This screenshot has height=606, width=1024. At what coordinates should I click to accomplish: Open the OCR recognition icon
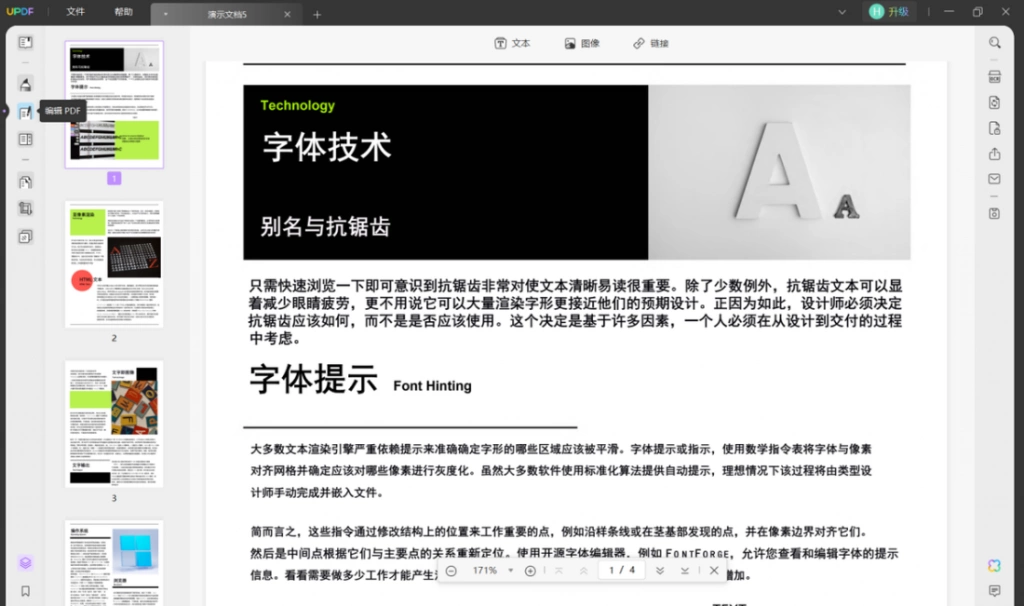coord(994,76)
